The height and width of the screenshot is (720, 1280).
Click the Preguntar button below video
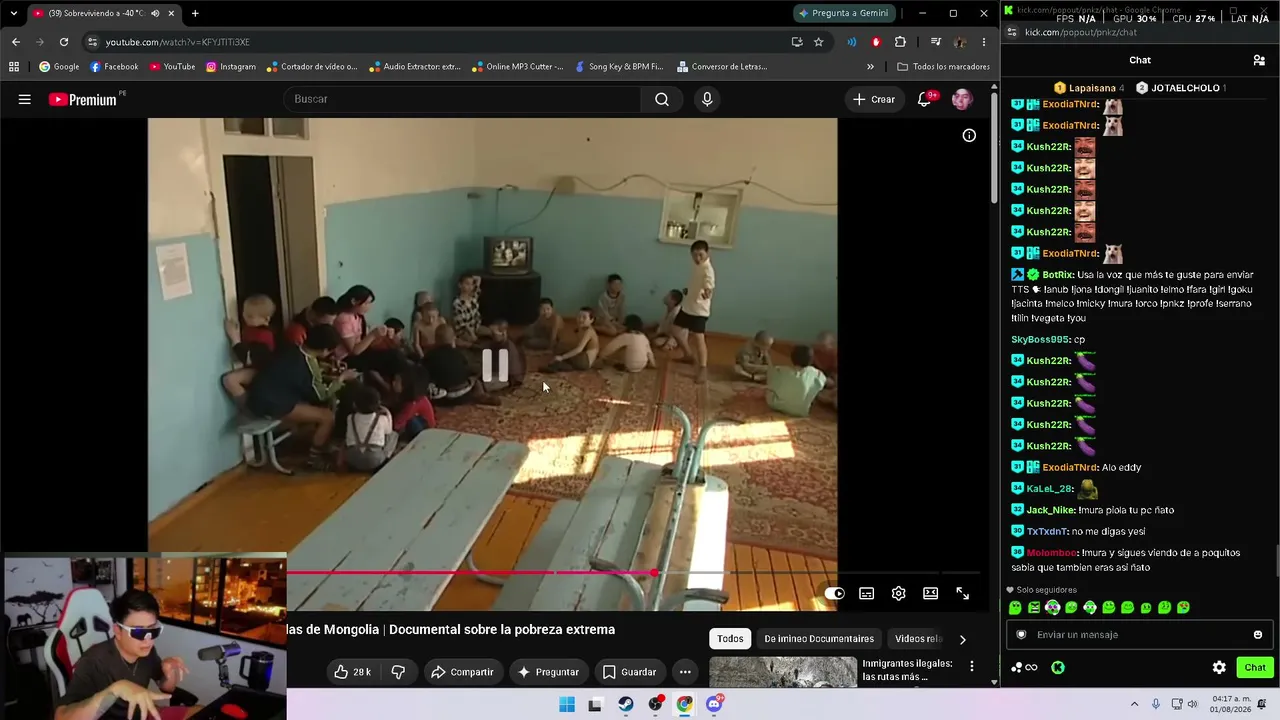pyautogui.click(x=548, y=672)
